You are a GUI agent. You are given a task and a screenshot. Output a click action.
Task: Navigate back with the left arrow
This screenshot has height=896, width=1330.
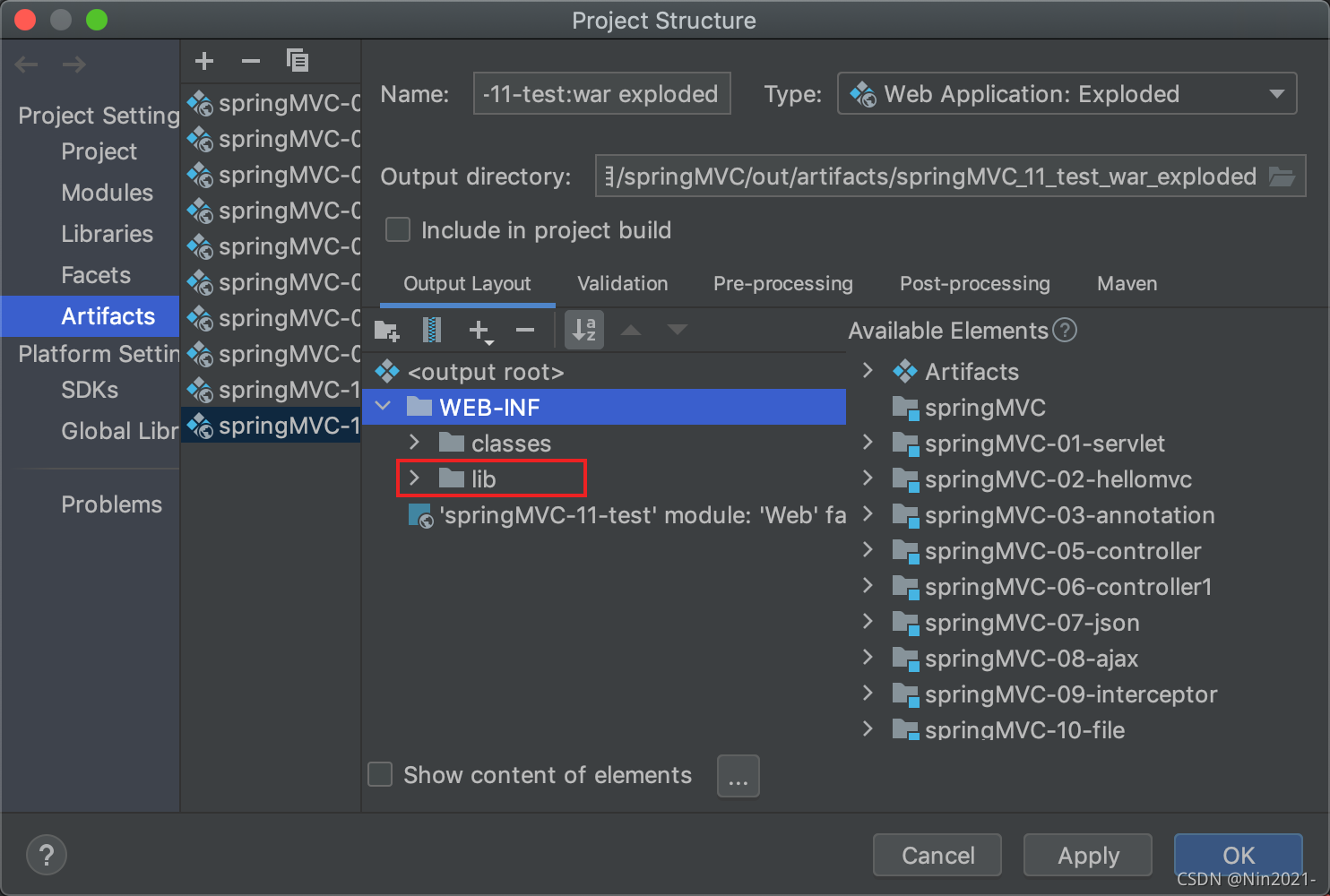(27, 65)
